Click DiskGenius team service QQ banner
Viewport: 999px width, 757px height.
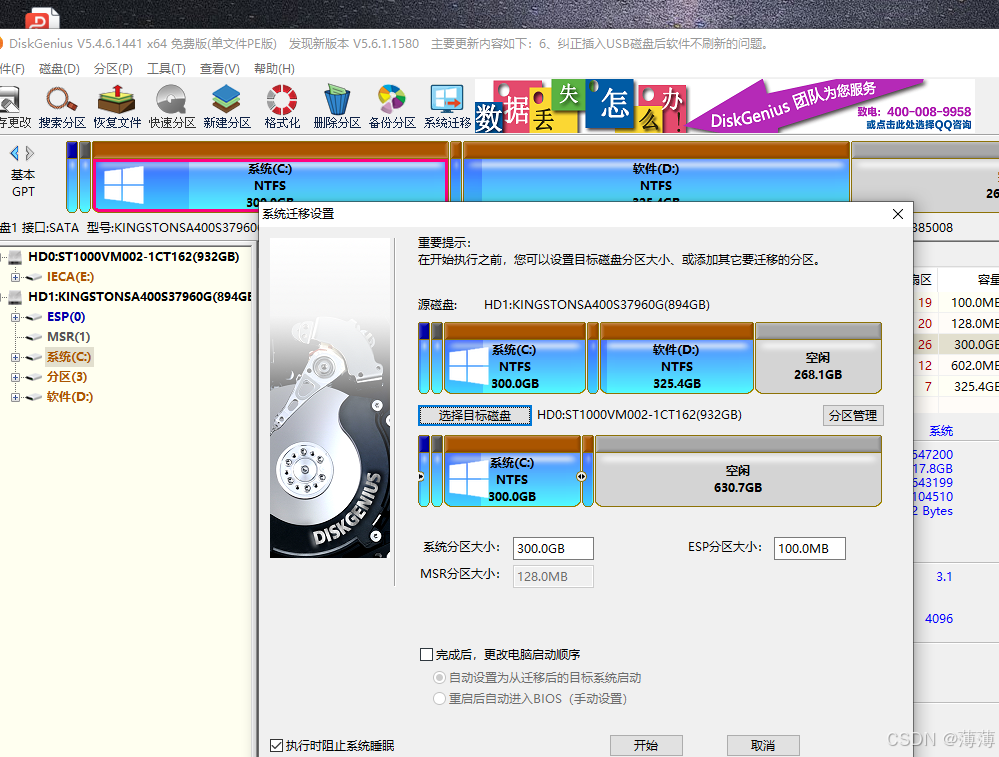point(831,106)
